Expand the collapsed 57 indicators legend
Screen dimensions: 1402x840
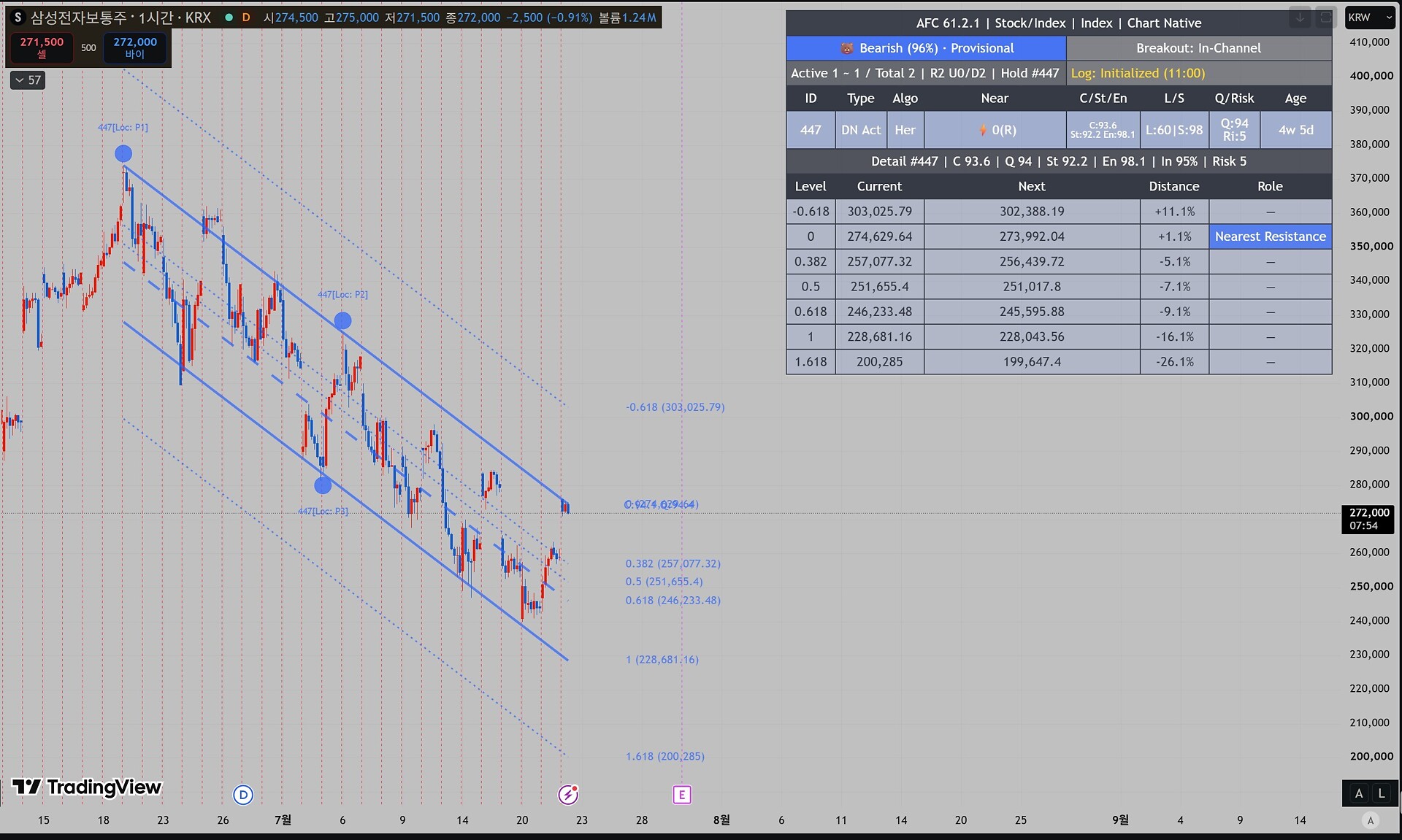pyautogui.click(x=28, y=80)
